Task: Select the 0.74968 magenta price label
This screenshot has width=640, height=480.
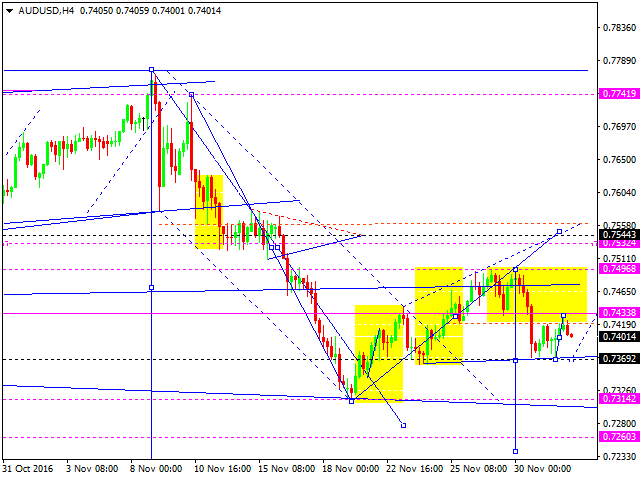Action: coord(619,269)
